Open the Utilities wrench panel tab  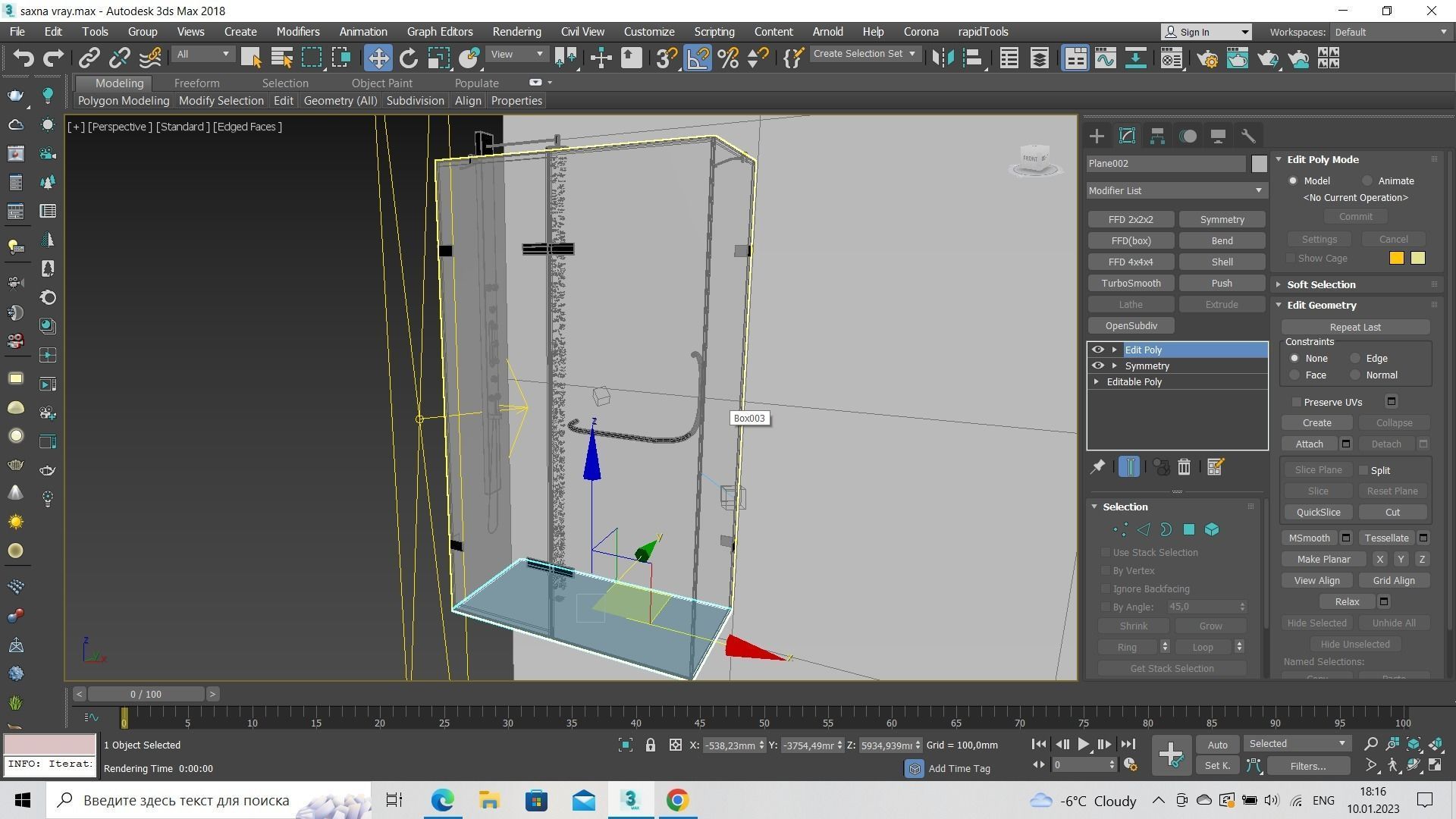(x=1248, y=136)
